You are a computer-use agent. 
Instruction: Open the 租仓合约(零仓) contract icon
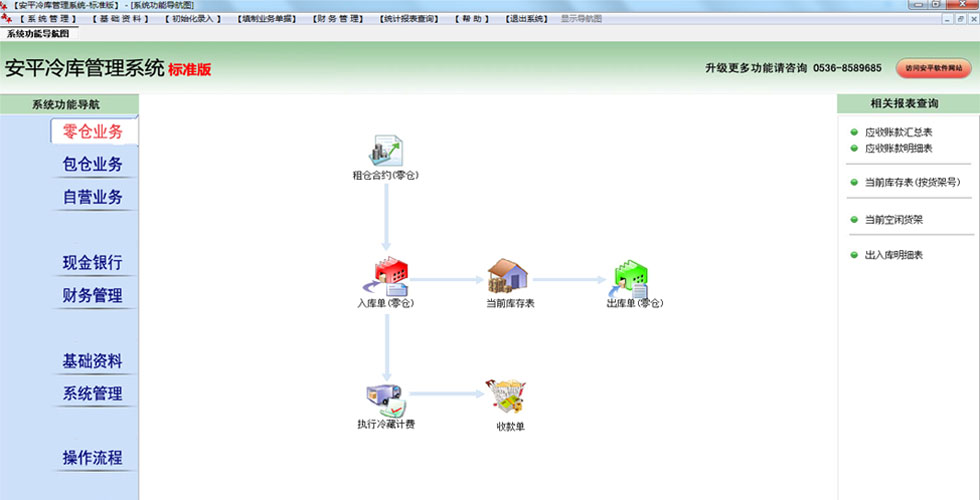[x=385, y=153]
